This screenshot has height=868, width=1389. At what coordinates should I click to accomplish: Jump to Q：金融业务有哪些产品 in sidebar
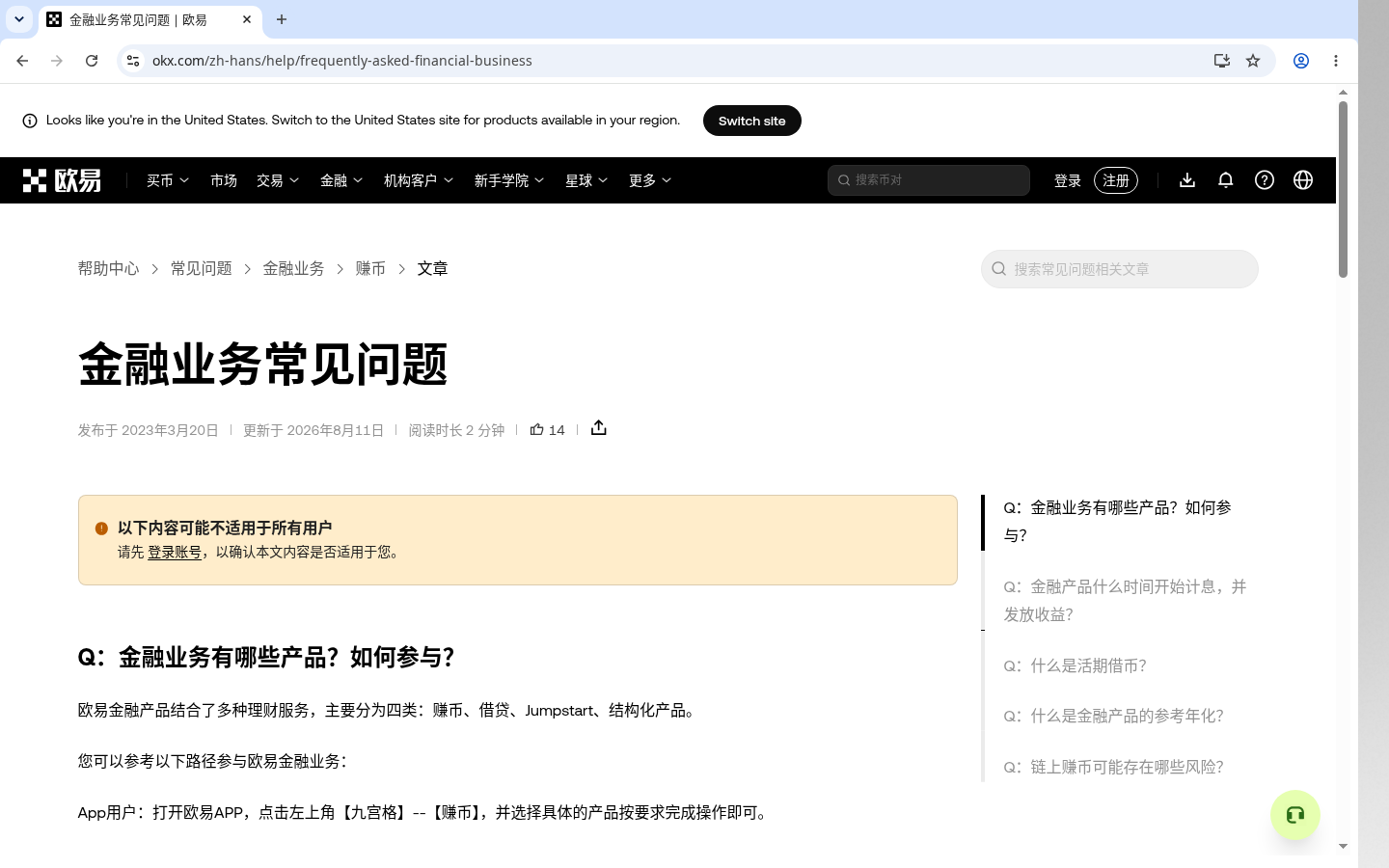tap(1118, 522)
